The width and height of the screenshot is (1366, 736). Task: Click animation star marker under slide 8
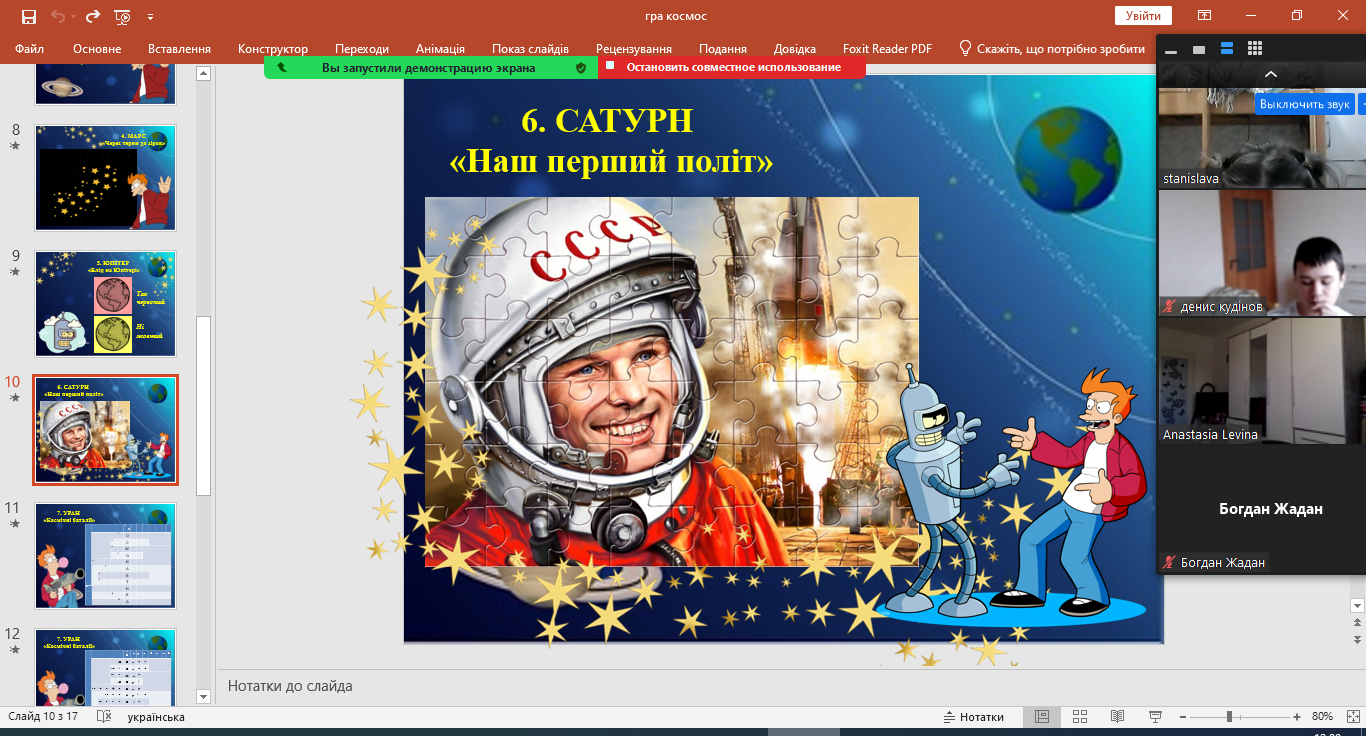pos(14,145)
